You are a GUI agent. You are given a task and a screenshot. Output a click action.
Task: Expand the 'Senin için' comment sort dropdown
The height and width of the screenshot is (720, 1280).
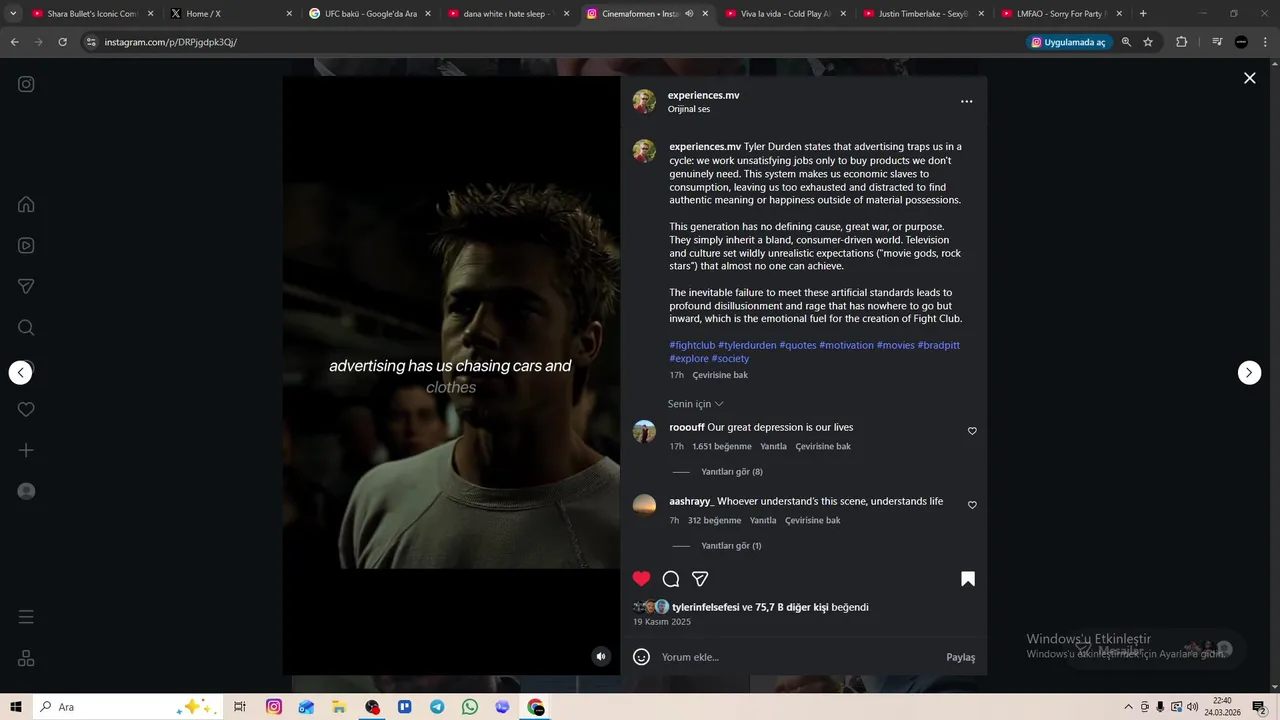tap(695, 404)
